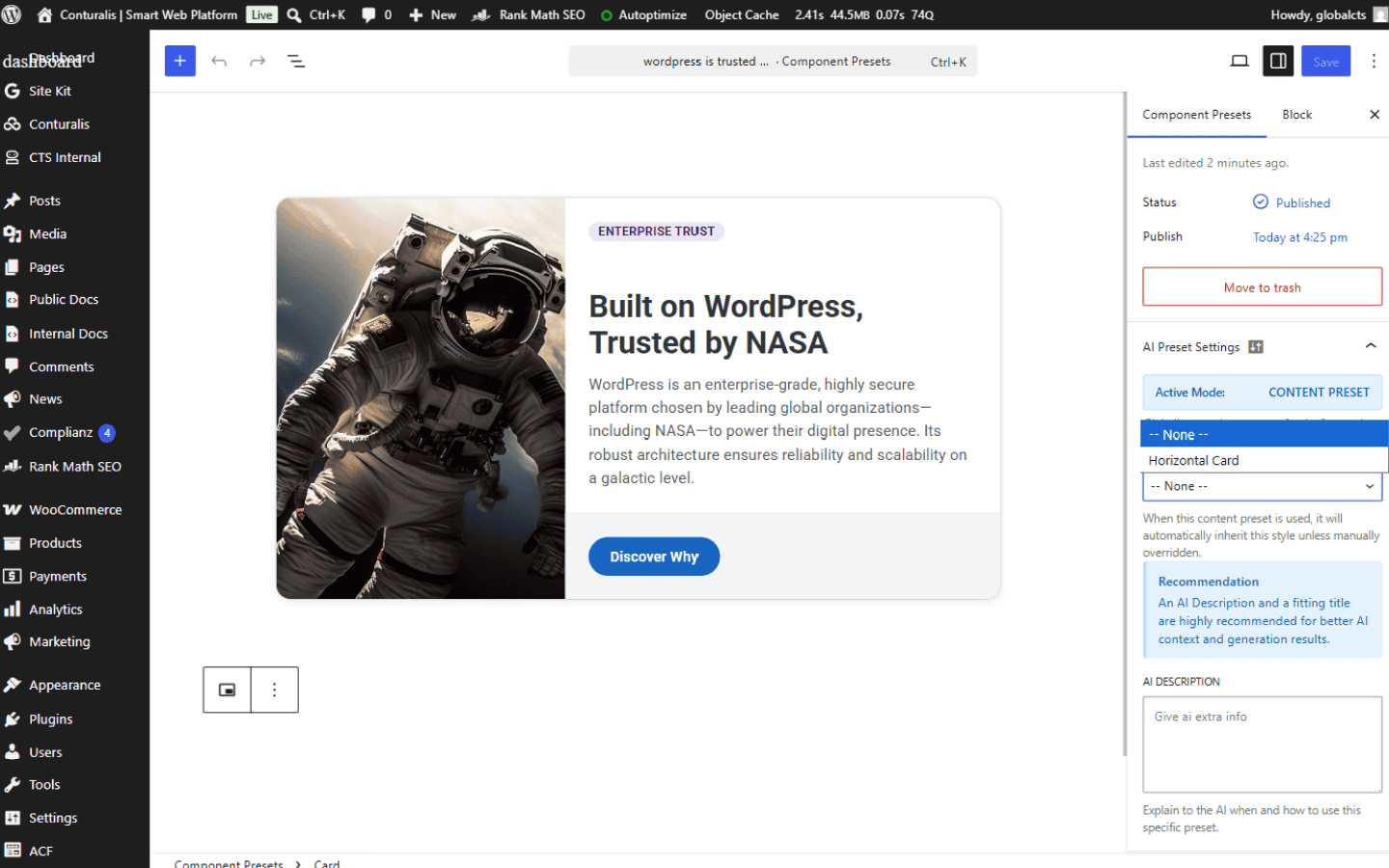Toggle the settings sidebar panel icon
Image resolution: width=1389 pixels, height=868 pixels.
coord(1278,61)
